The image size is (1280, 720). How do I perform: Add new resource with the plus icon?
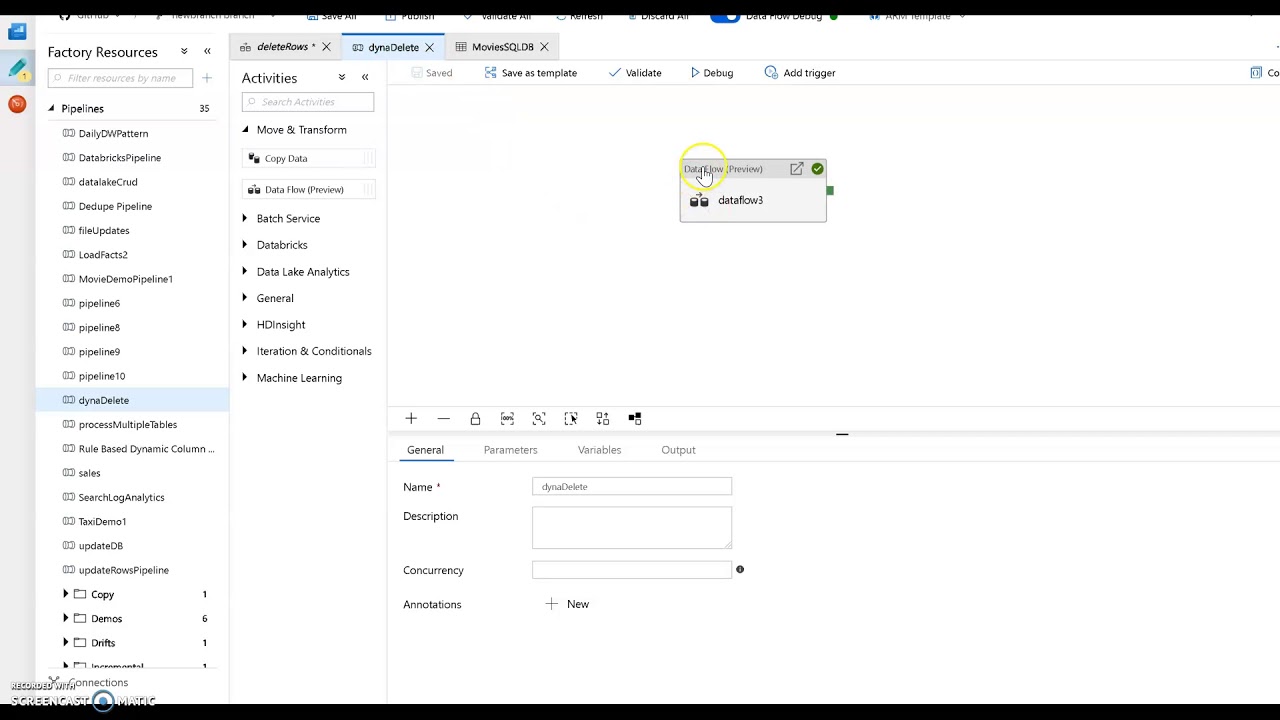[x=207, y=78]
